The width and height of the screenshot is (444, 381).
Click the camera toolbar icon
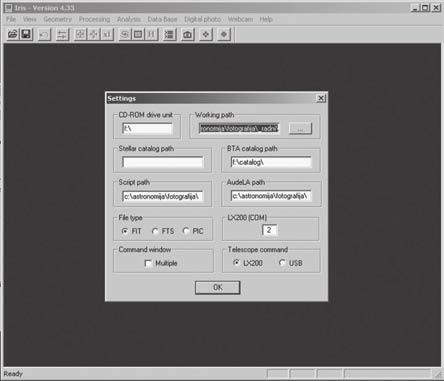(x=188, y=34)
